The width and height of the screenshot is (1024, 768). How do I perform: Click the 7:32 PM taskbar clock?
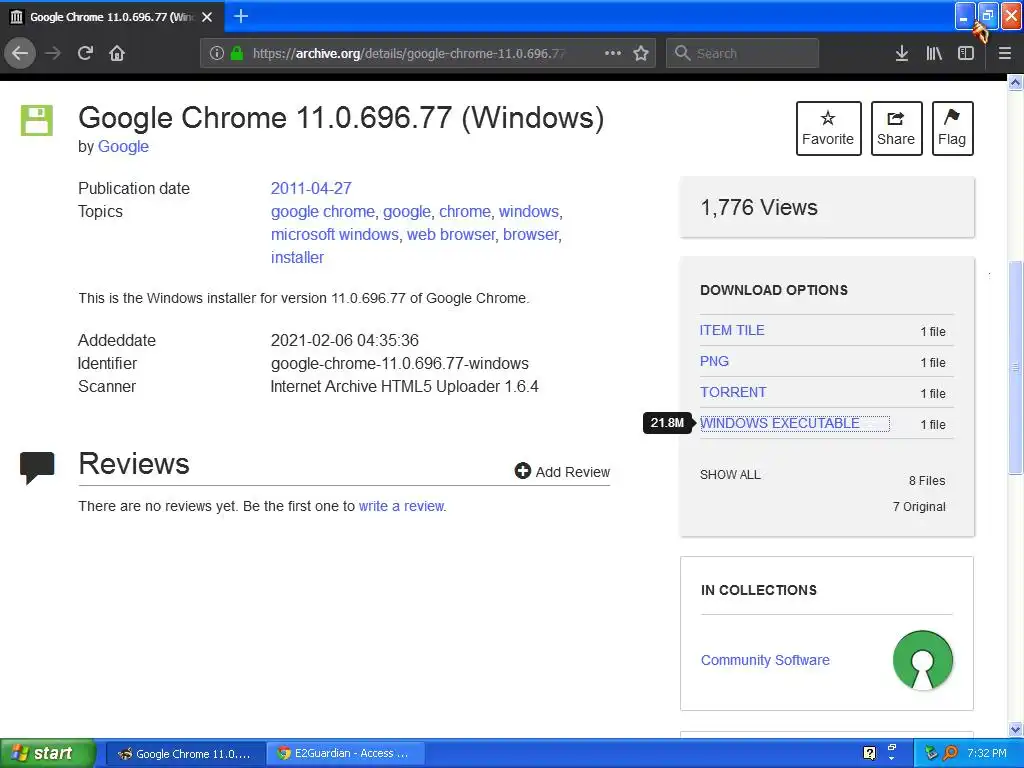987,753
